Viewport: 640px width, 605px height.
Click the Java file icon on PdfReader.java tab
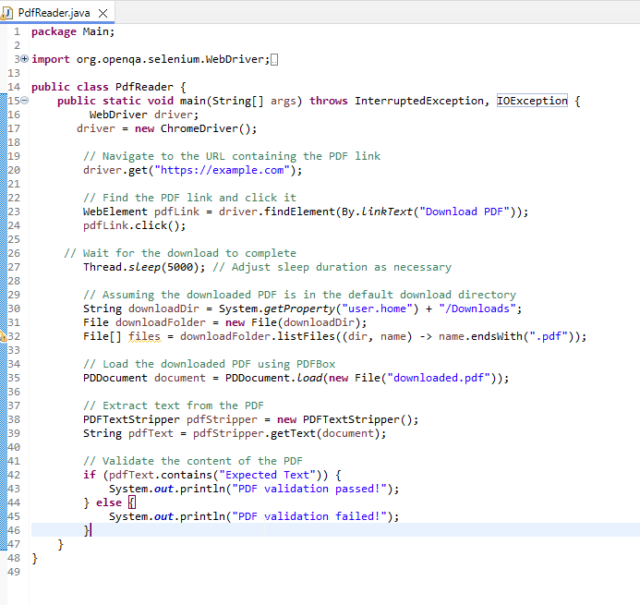pos(9,10)
